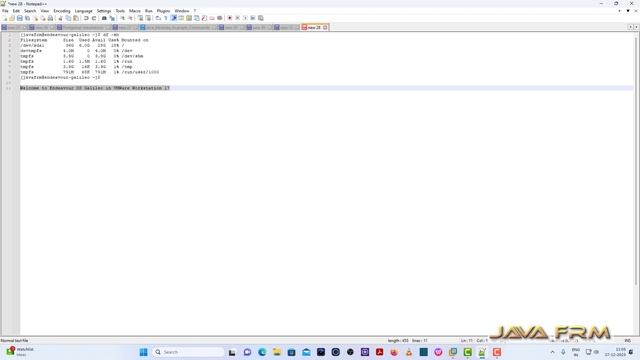The width and height of the screenshot is (640, 360).
Task: Close the current document via toolbar icon
Action: pos(36,18)
